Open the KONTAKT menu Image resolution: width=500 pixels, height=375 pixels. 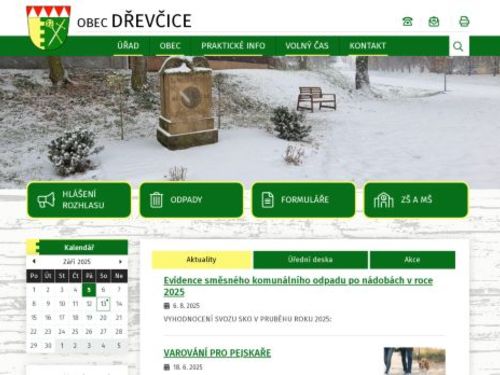(368, 46)
